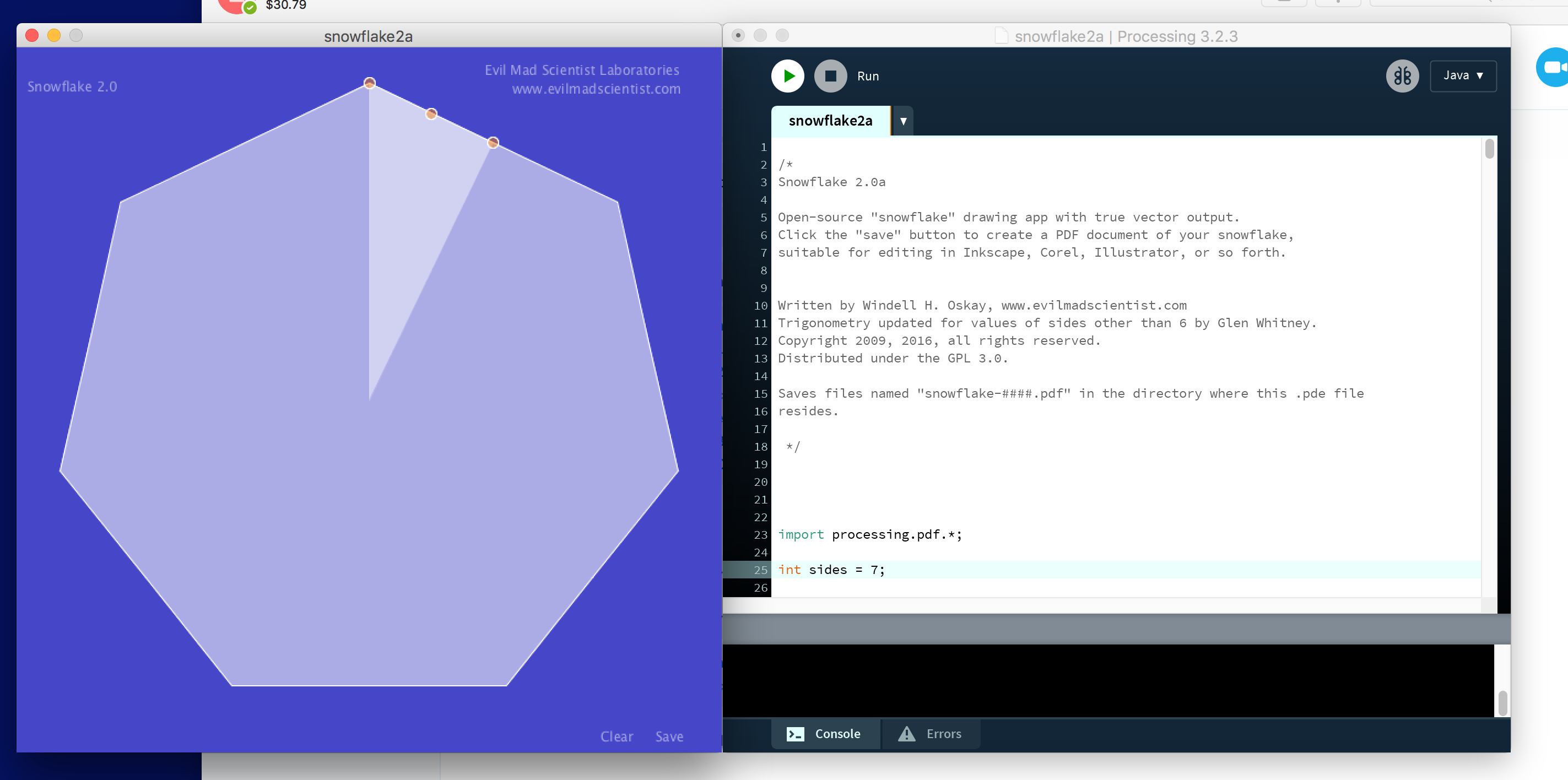The height and width of the screenshot is (780, 1568).
Task: Click the 'Run' label next to Stop button
Action: 868,76
